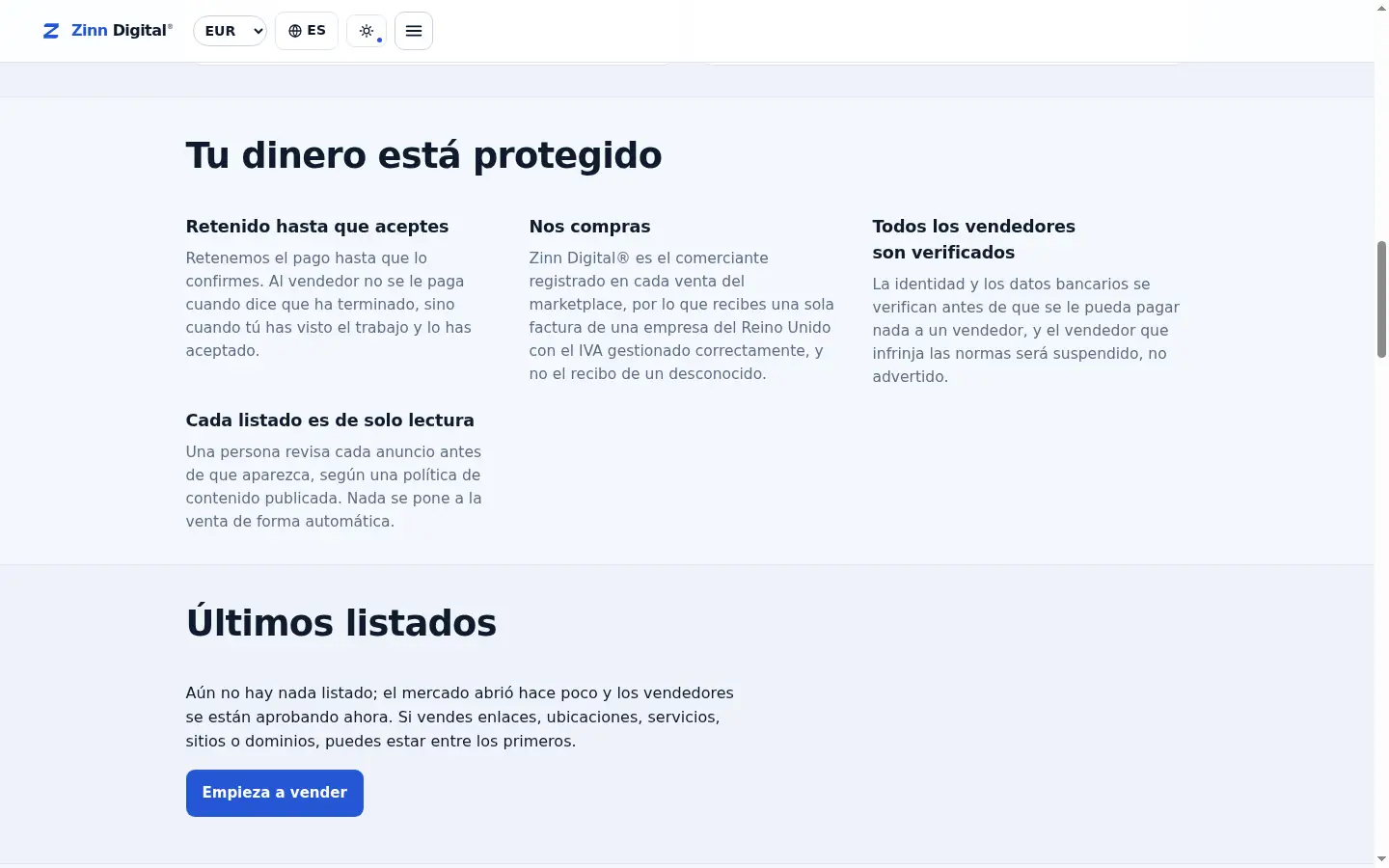Click the scrollbar down arrow
This screenshot has height=868, width=1389.
(x=1381, y=858)
